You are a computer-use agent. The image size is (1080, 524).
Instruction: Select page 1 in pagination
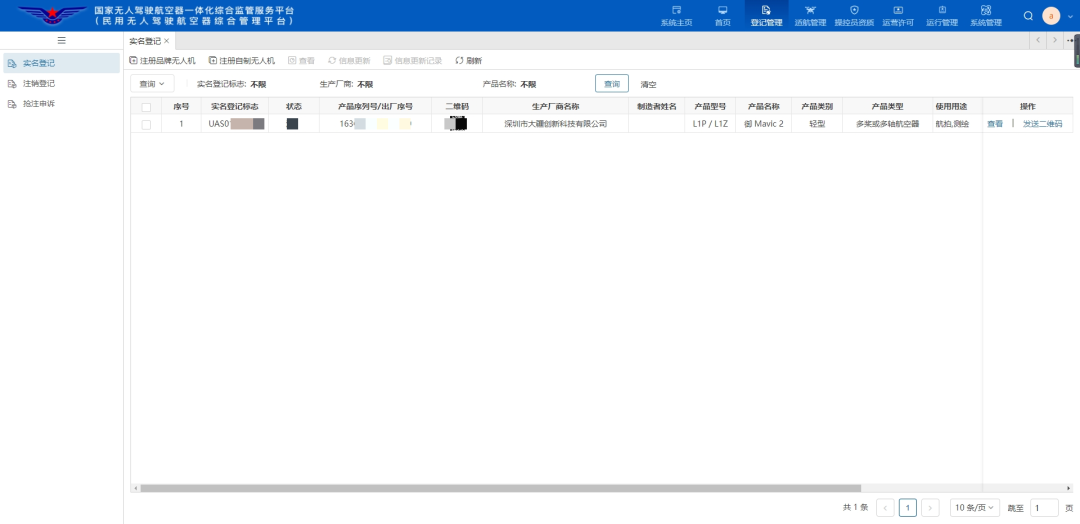(908, 508)
